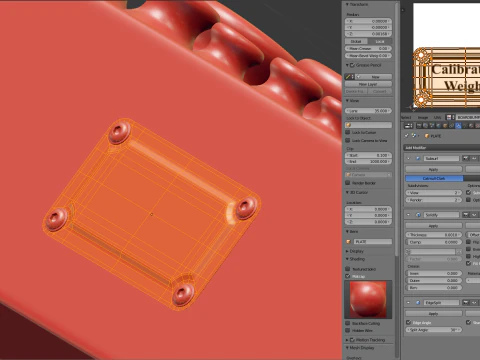This screenshot has width=480, height=360.
Task: Open the World properties tab icon
Action: [x=439, y=126]
